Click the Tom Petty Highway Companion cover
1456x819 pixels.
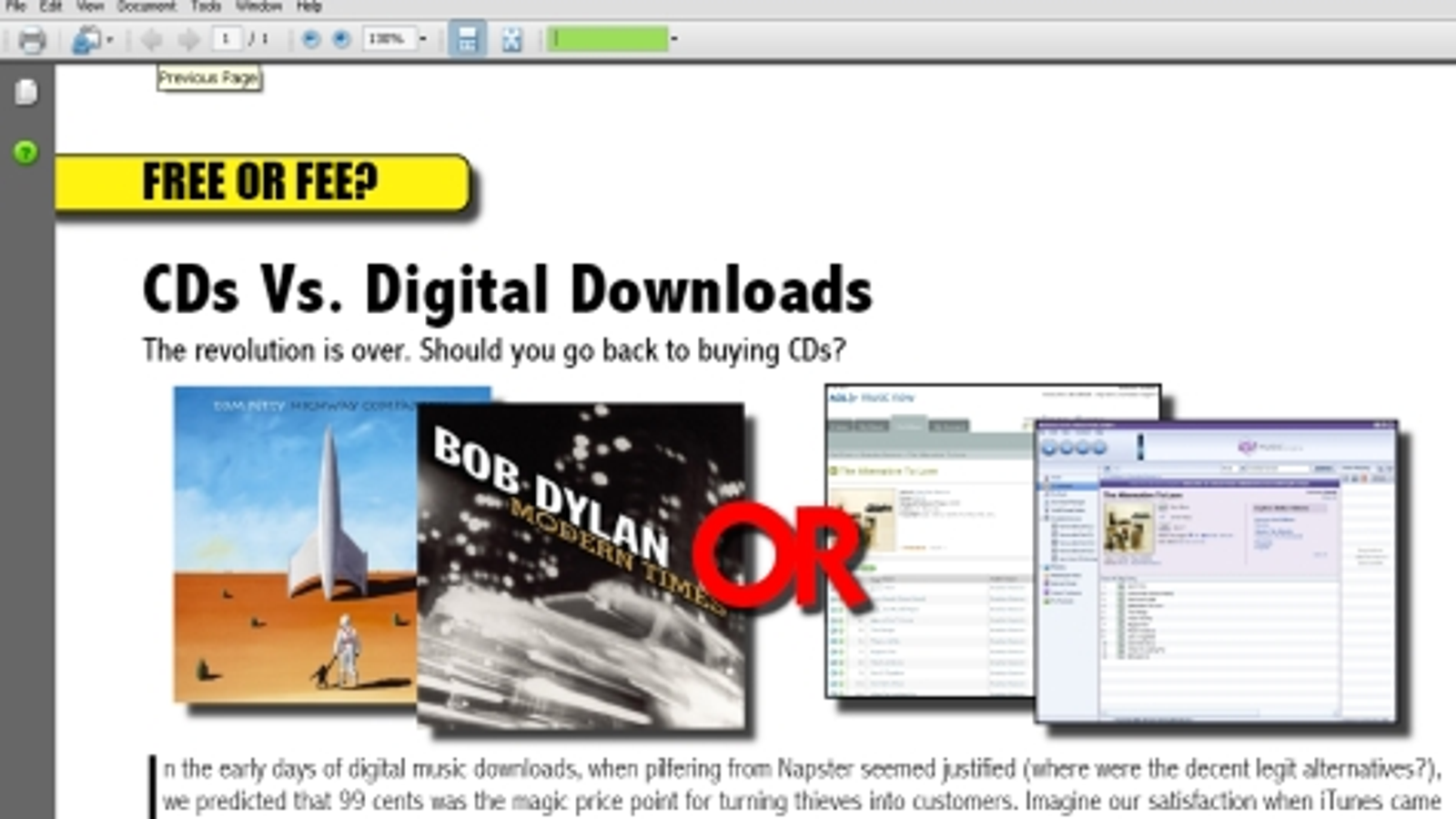tap(296, 544)
